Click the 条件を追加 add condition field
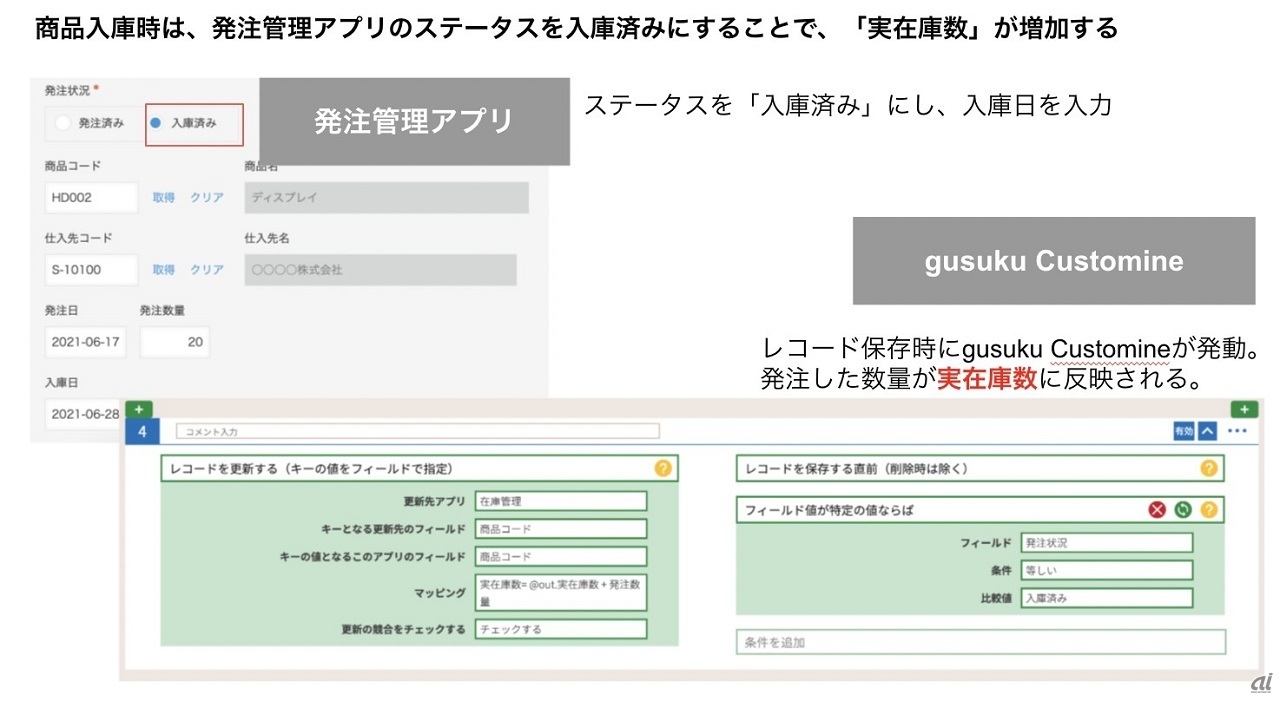 coord(980,642)
